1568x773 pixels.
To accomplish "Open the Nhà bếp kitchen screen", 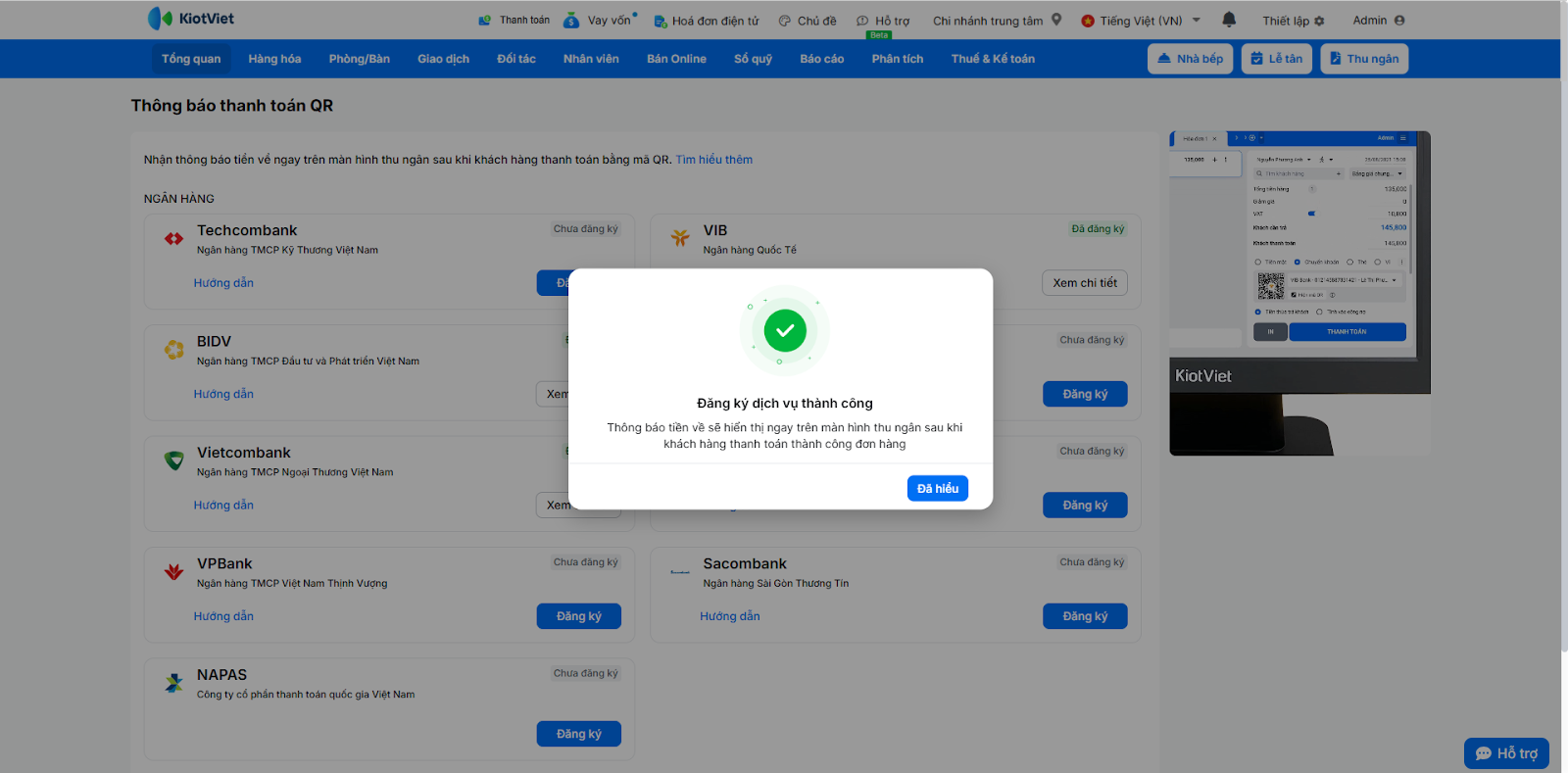I will pos(1191,59).
